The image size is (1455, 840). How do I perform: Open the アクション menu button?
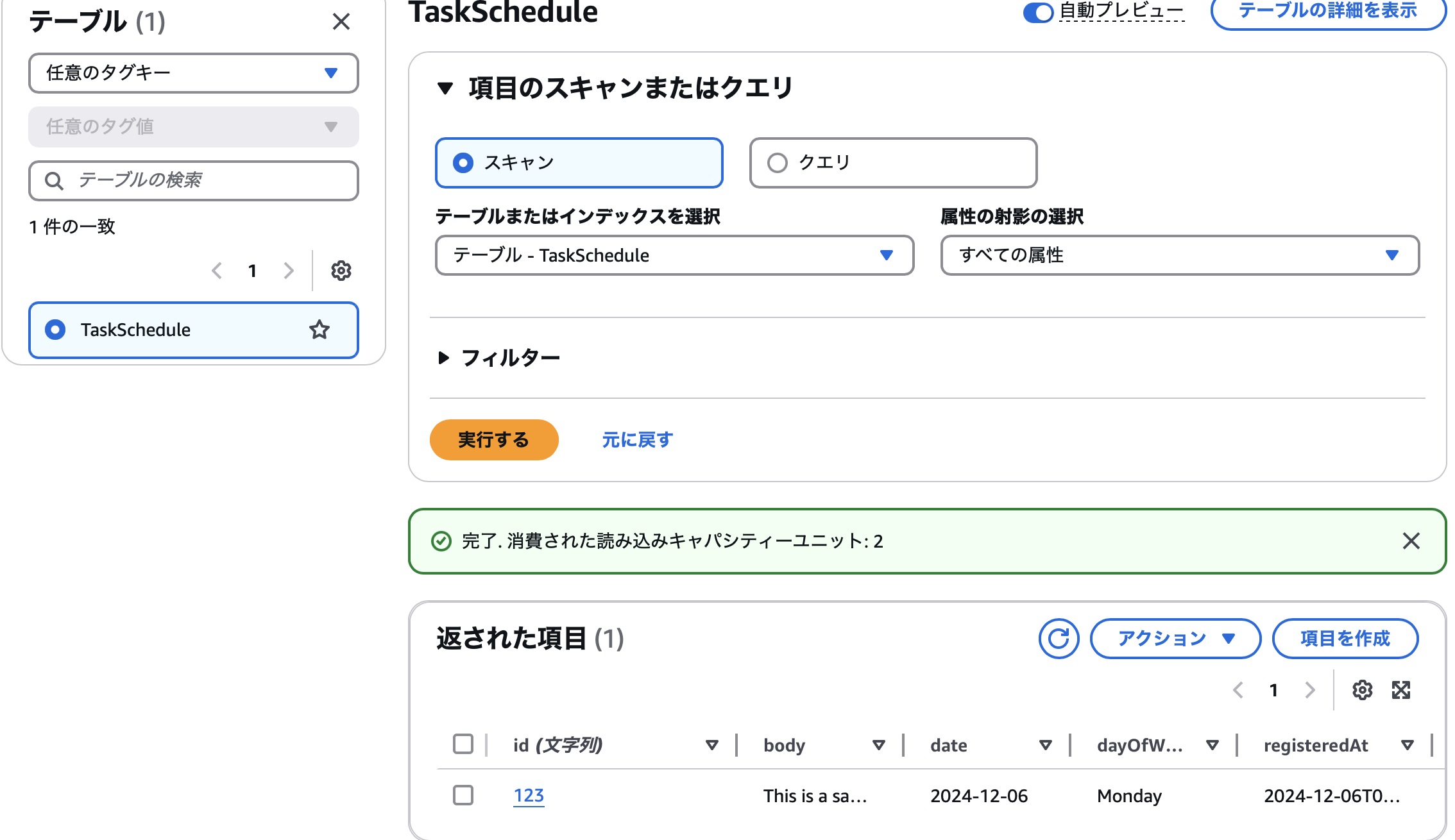pyautogui.click(x=1175, y=639)
